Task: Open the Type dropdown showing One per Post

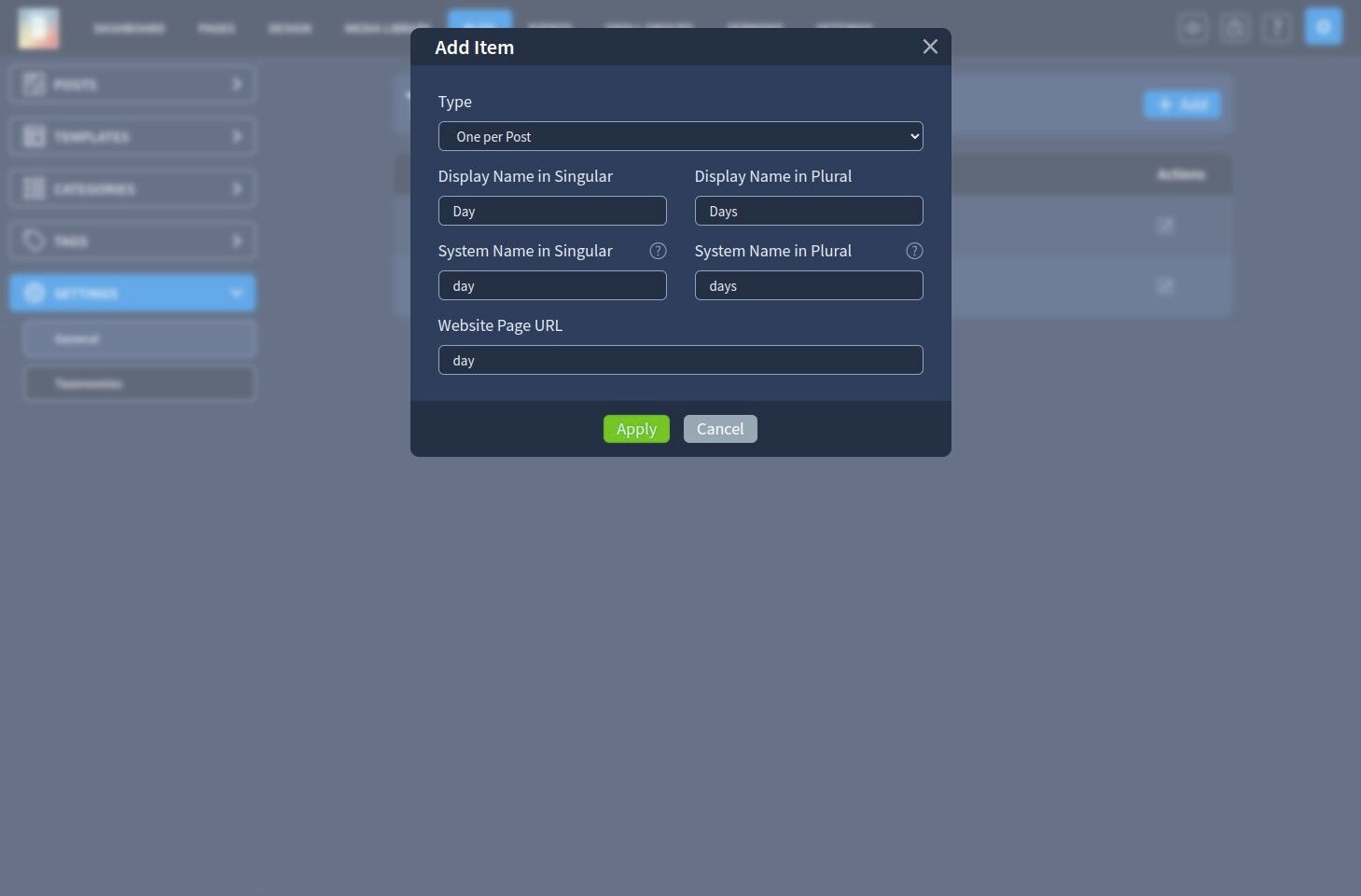Action: (681, 136)
